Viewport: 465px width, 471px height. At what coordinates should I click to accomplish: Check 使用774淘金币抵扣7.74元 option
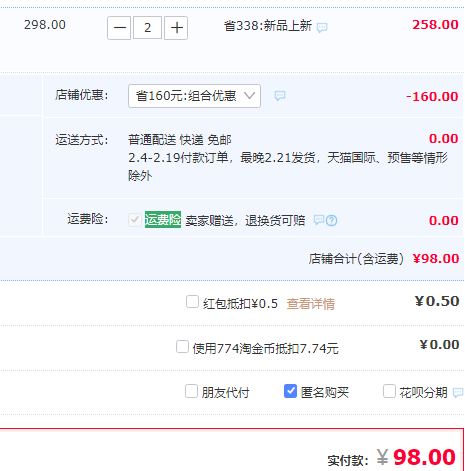point(182,347)
